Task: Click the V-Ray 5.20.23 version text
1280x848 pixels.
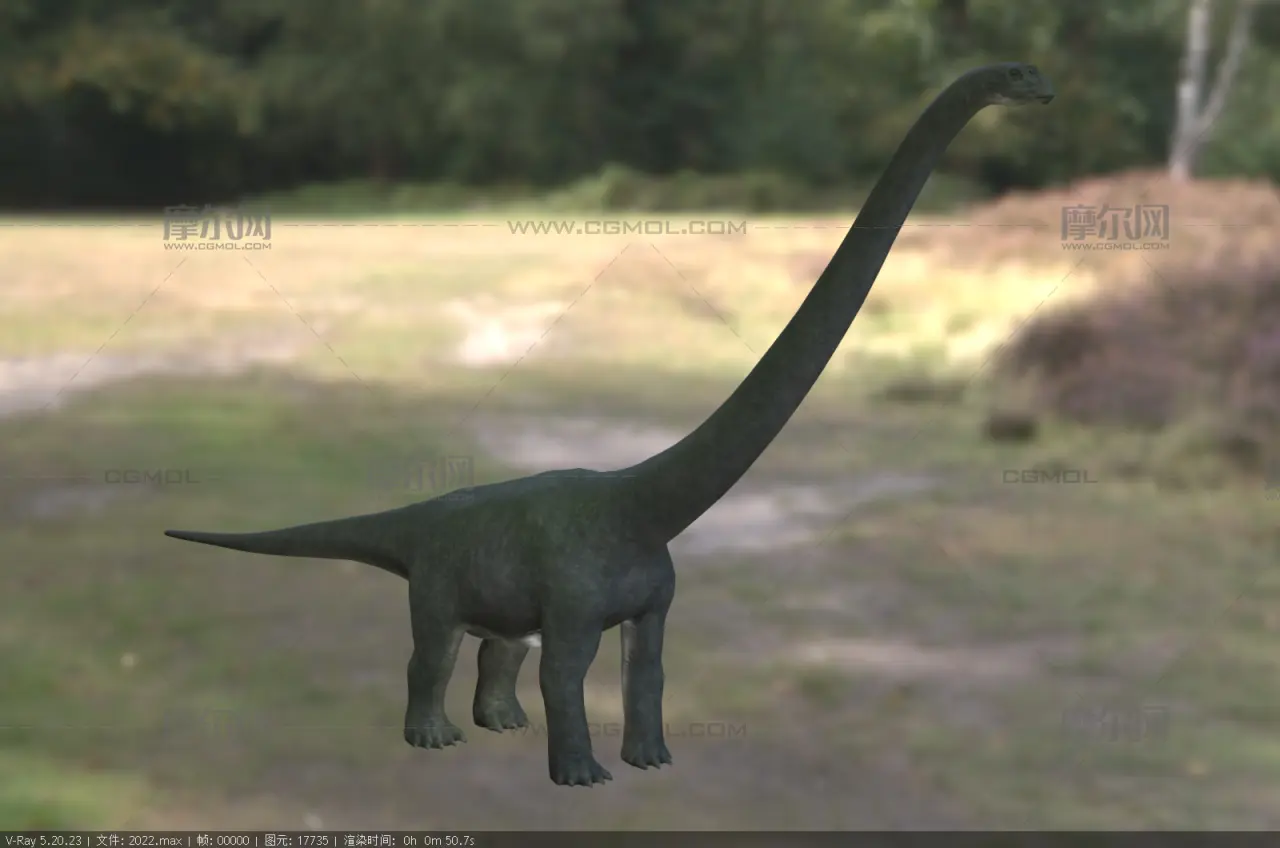Action: [44, 840]
